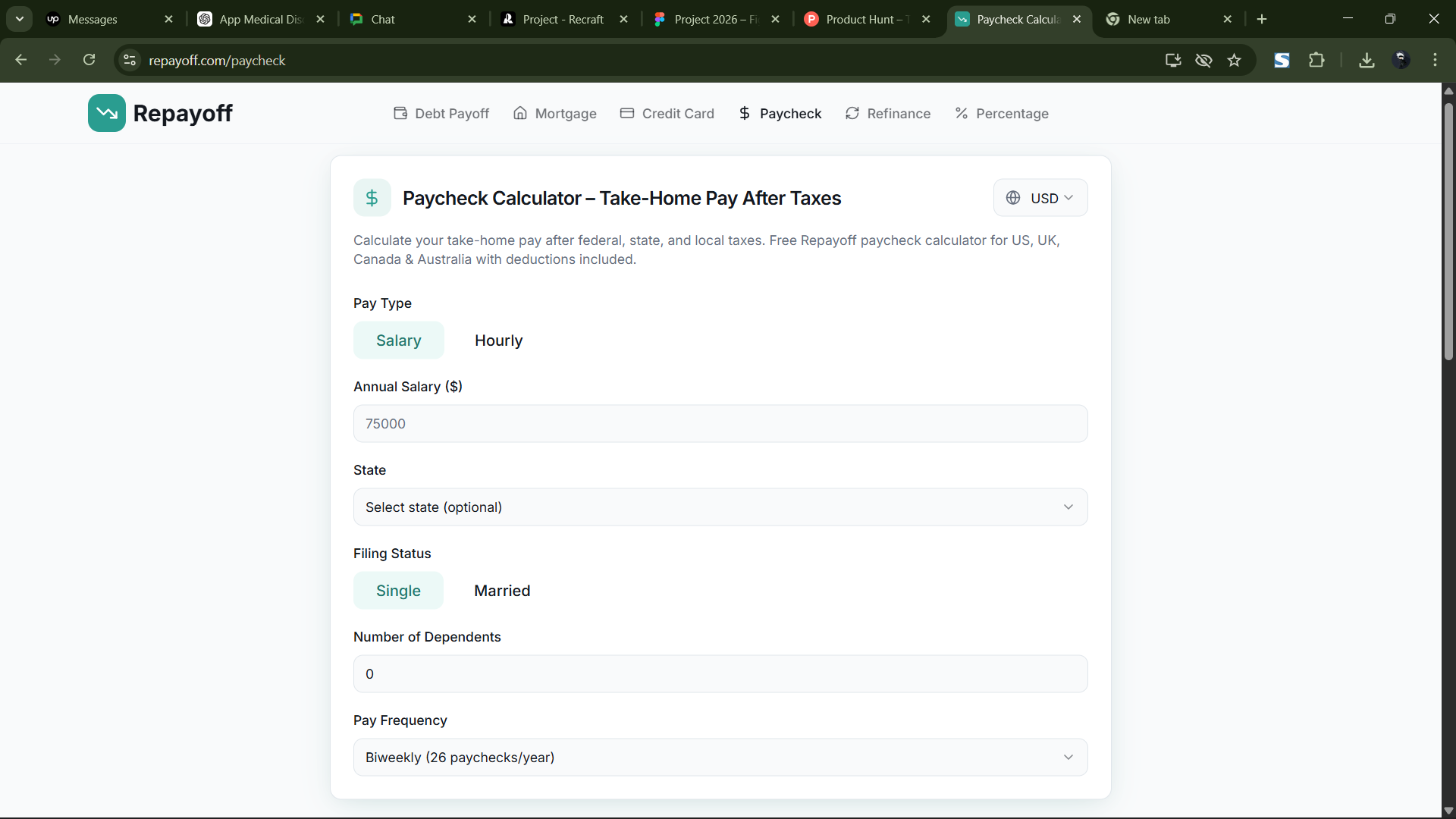Image resolution: width=1456 pixels, height=819 pixels.
Task: Open the USD currency dropdown
Action: pos(1040,198)
